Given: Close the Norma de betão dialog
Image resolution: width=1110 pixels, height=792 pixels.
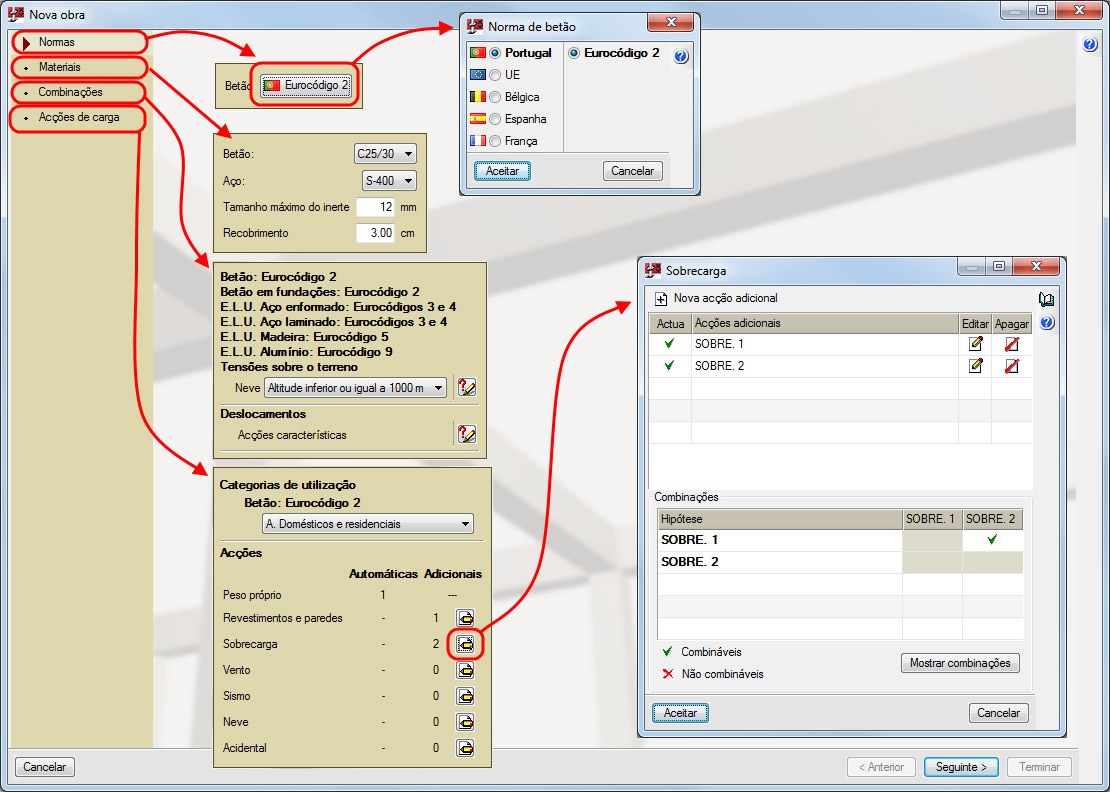Looking at the screenshot, I should tap(672, 23).
